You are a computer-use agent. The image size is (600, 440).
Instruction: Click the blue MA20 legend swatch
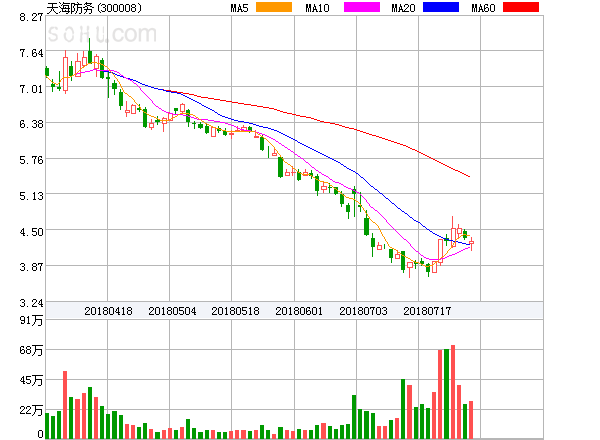tap(440, 8)
